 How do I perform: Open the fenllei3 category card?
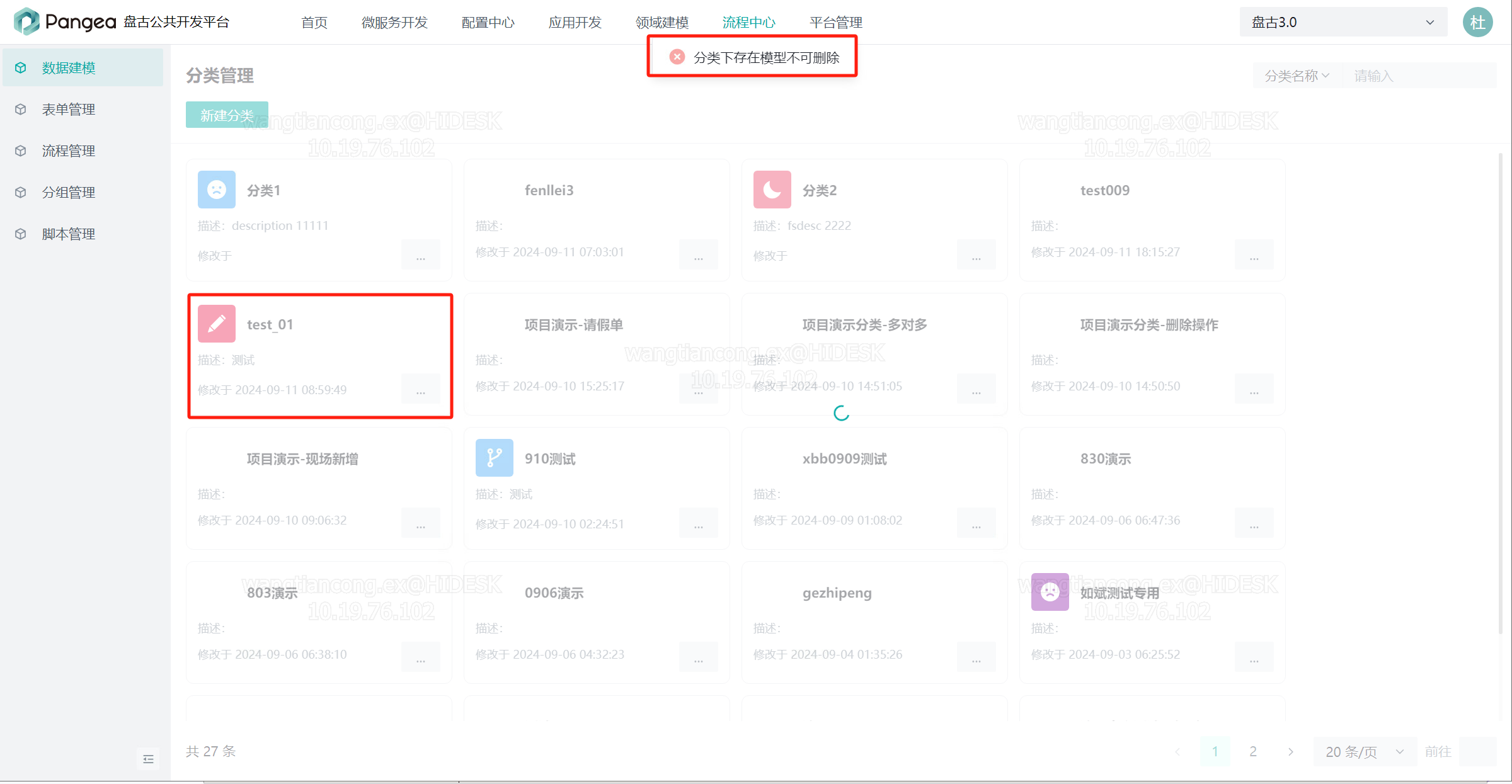(597, 220)
